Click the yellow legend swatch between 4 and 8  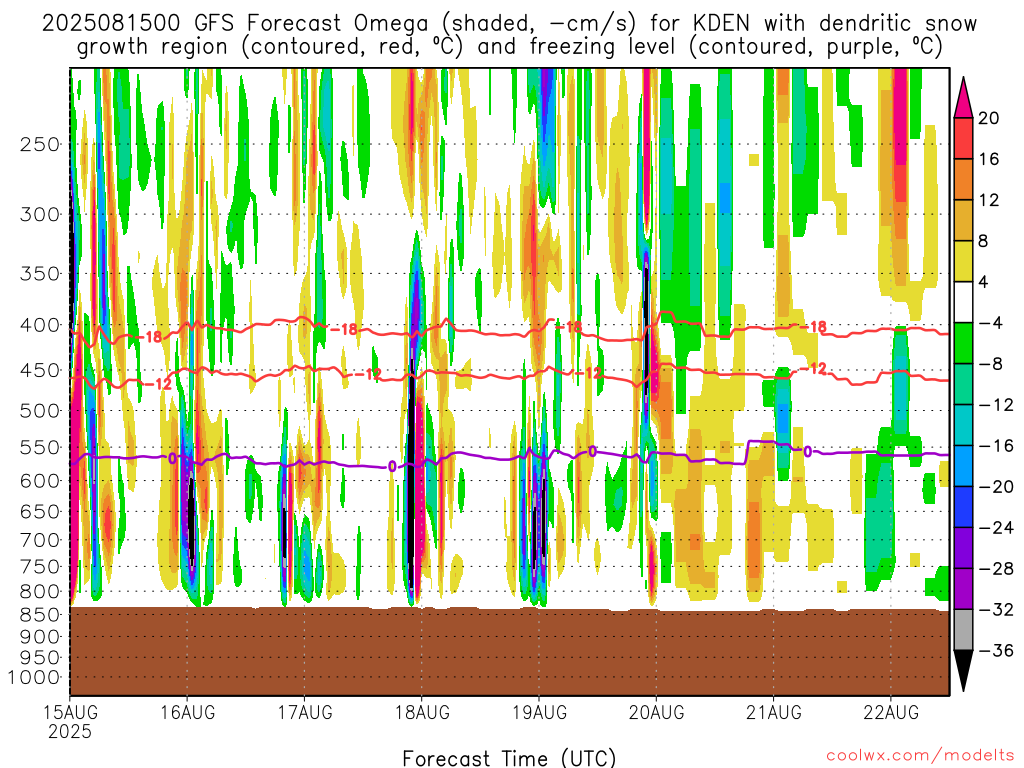click(963, 261)
